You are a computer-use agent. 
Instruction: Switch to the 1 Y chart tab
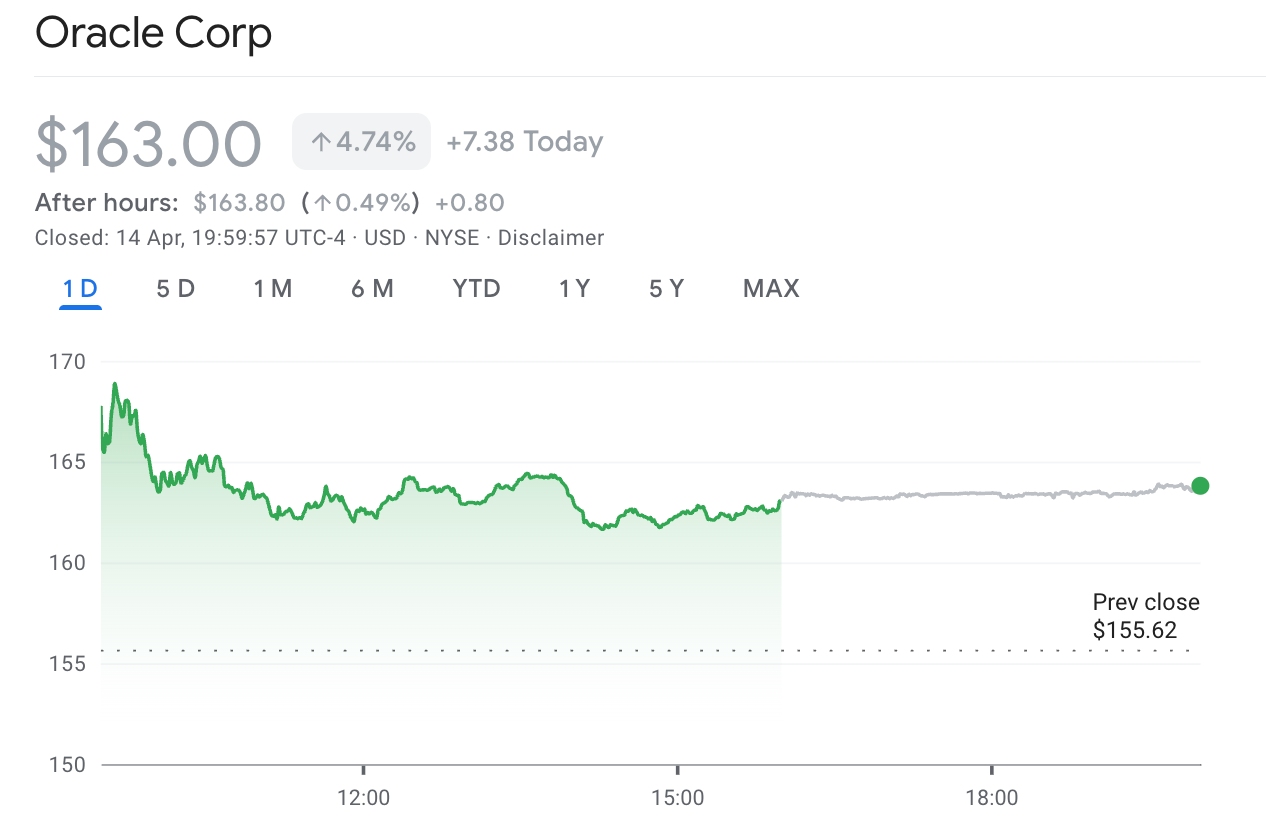coord(574,289)
